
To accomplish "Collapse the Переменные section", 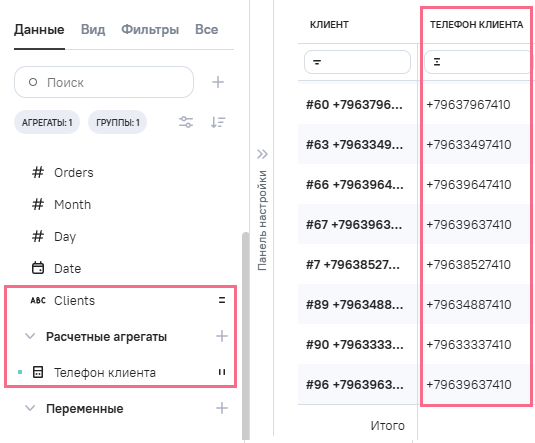I will [30, 408].
